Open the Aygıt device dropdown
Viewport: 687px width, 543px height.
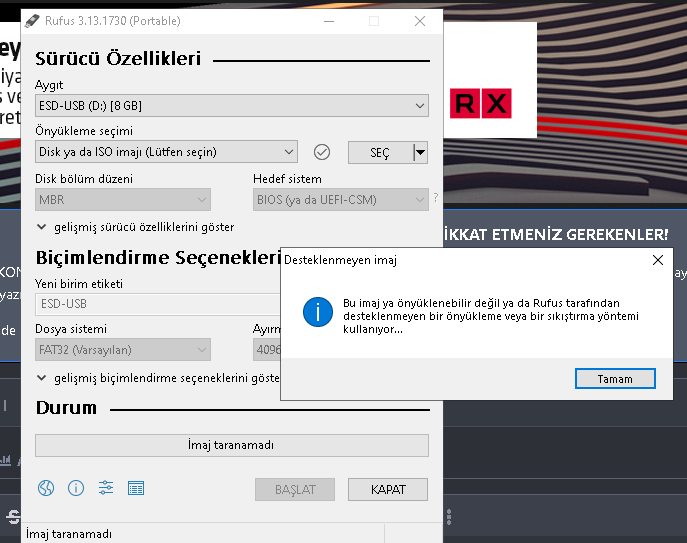tap(232, 106)
